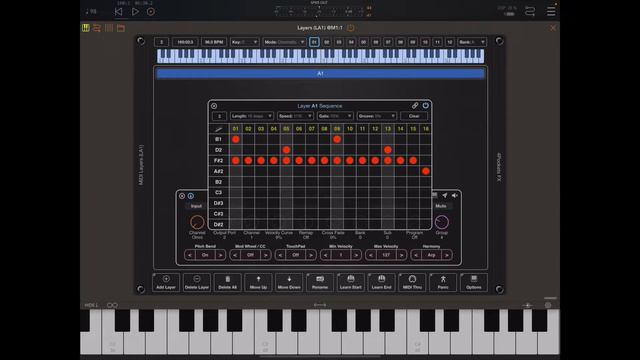Open the Mode dropdown

coord(284,42)
